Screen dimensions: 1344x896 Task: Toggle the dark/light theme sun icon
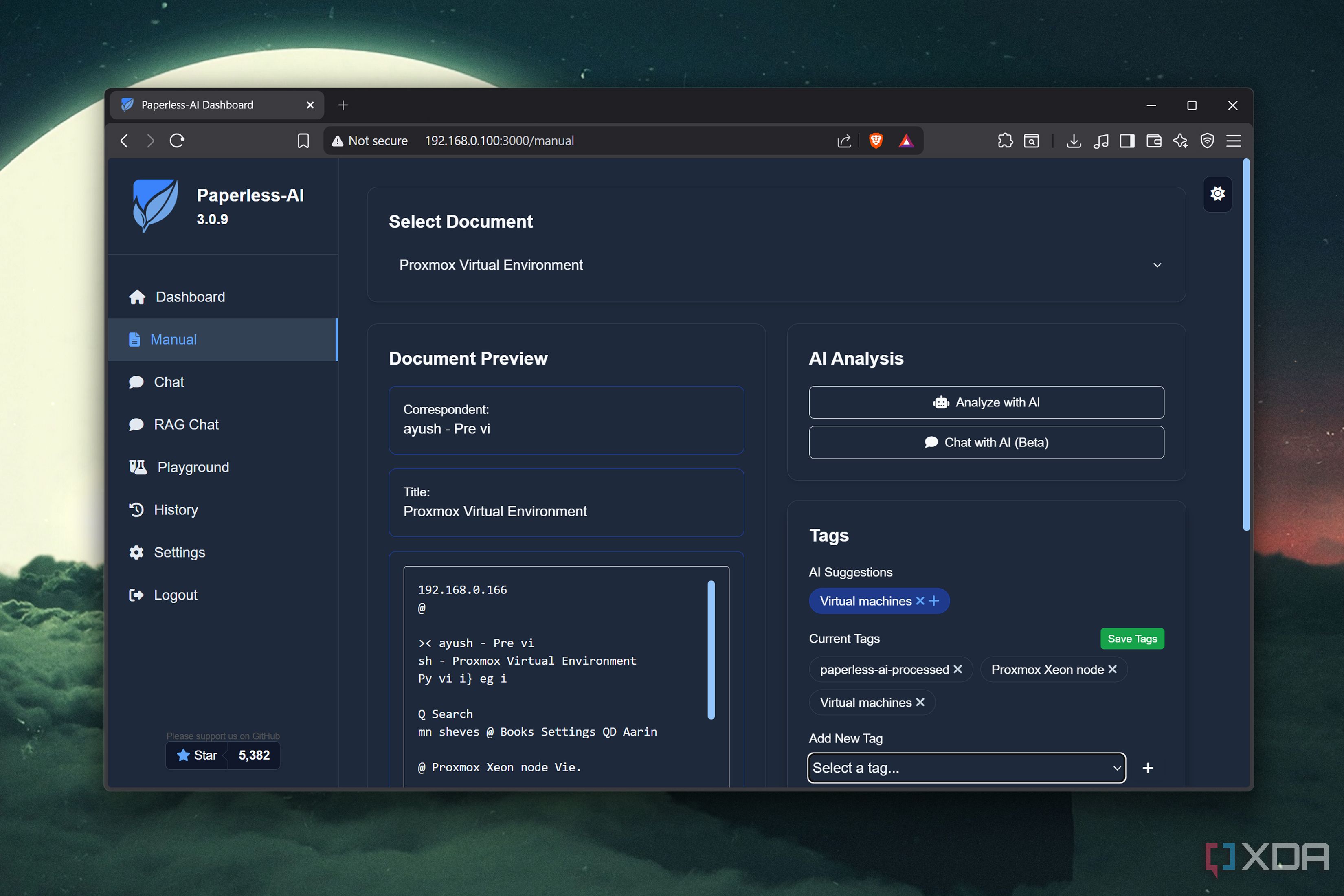tap(1217, 194)
